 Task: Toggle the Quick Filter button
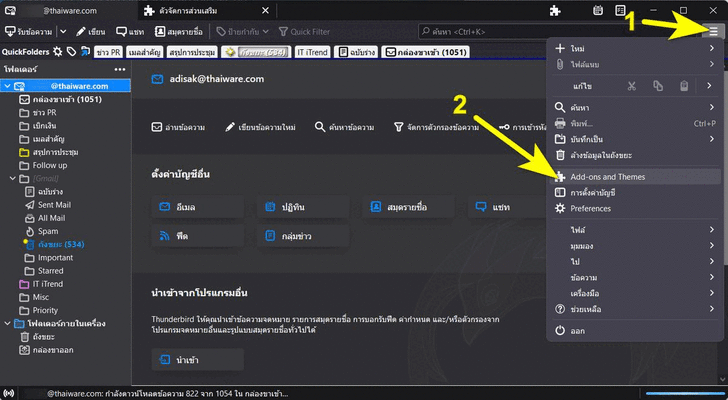pos(304,32)
